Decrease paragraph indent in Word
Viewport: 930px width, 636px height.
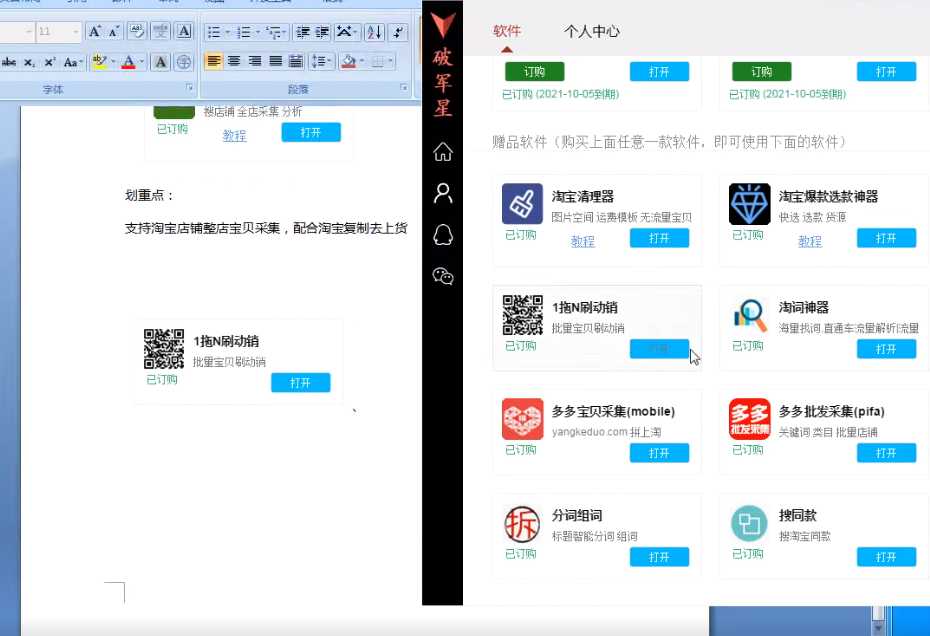(302, 32)
